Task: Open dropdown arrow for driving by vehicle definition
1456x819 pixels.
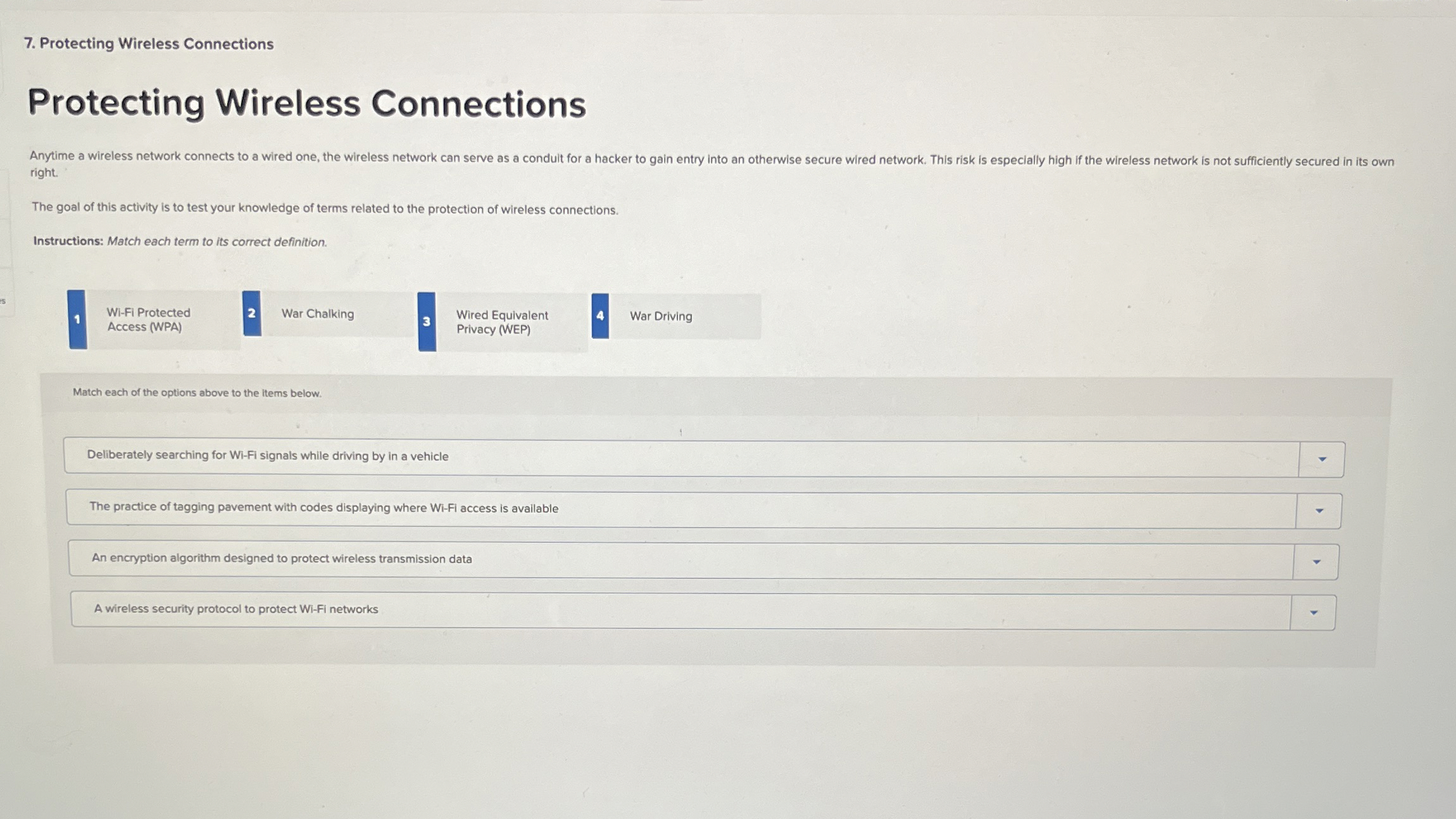Action: click(1322, 459)
